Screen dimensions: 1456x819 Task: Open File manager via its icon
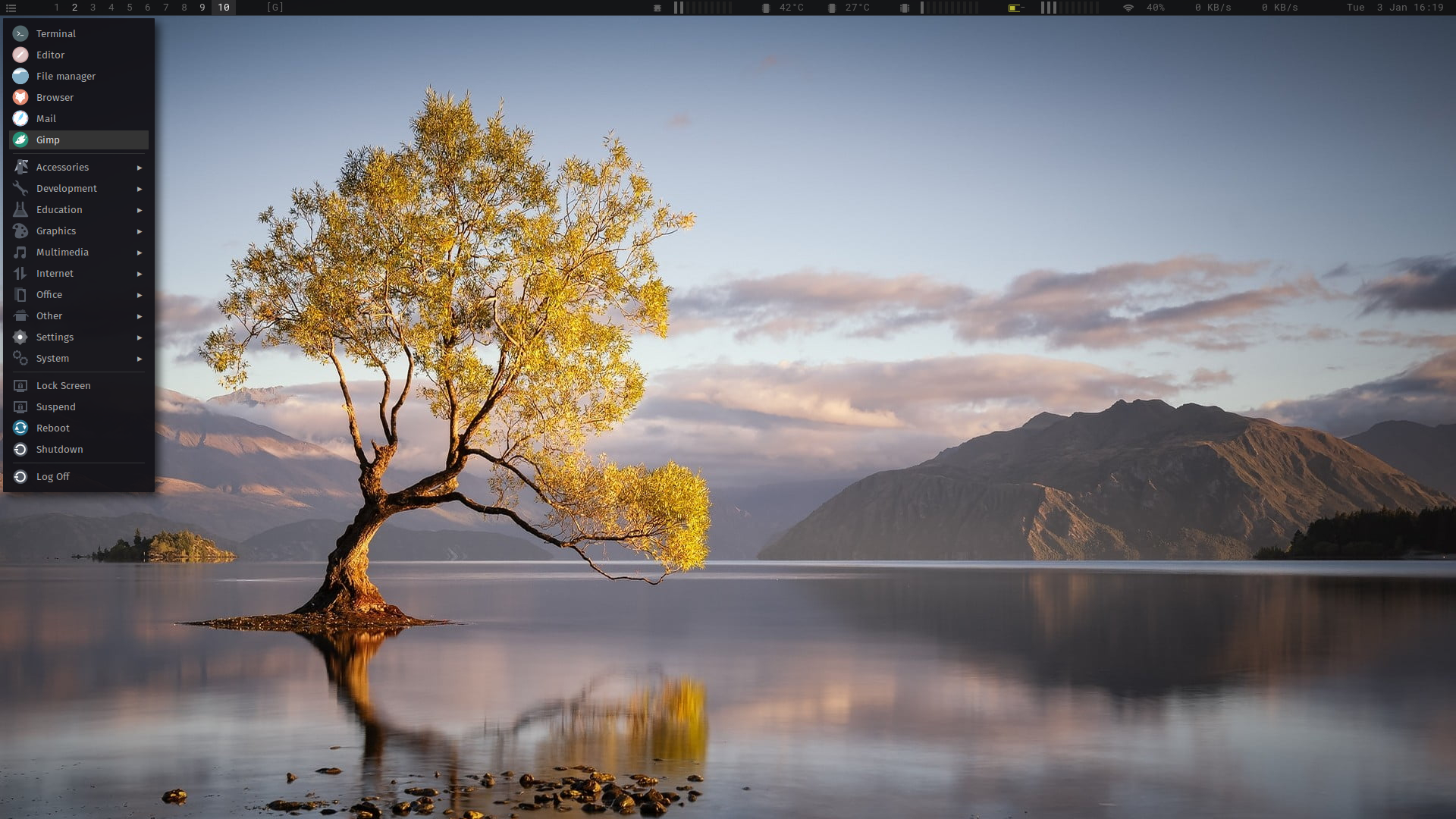20,76
